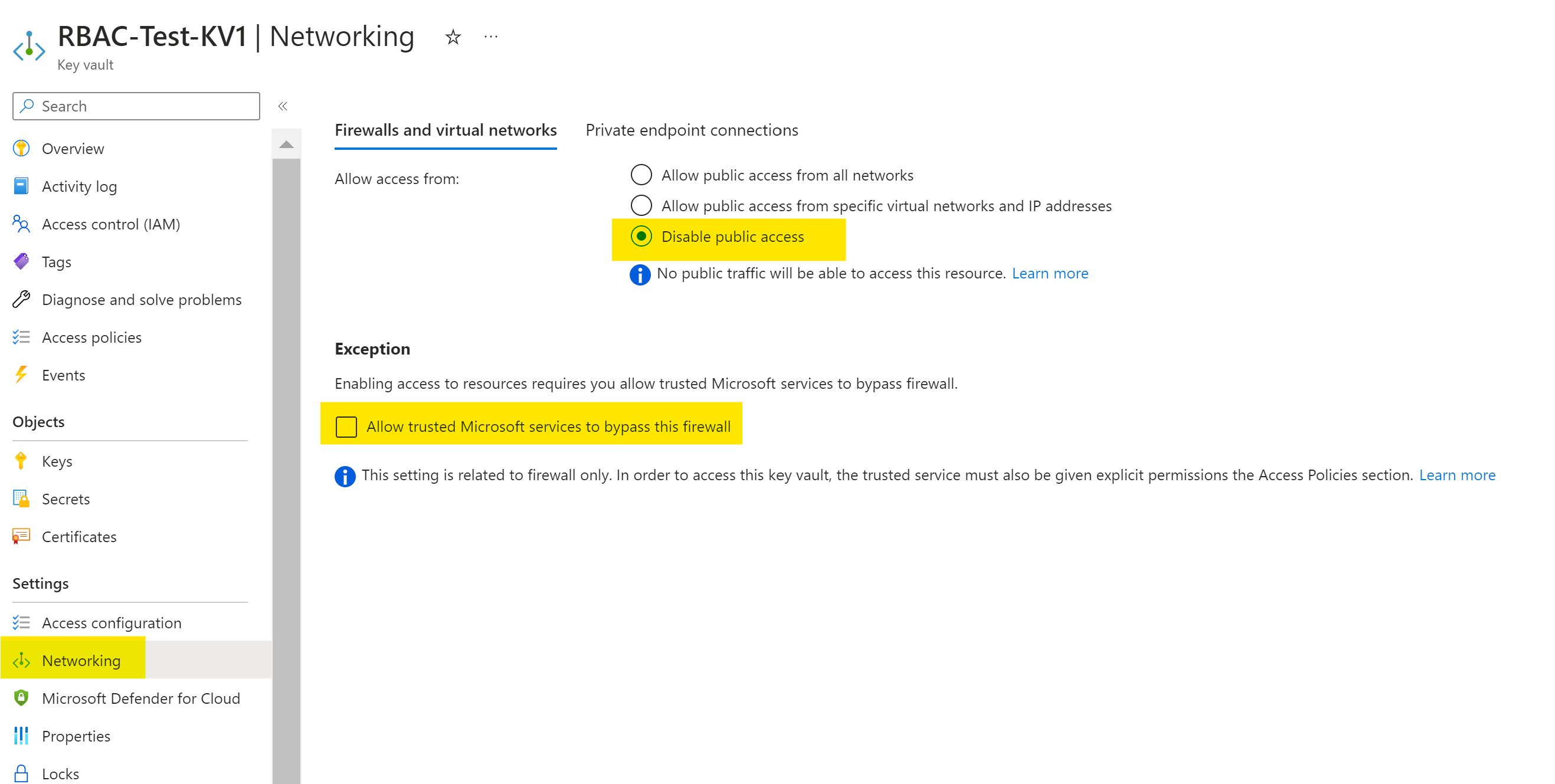Open the Secrets page
Screen dimensions: 1555x784
[66, 499]
